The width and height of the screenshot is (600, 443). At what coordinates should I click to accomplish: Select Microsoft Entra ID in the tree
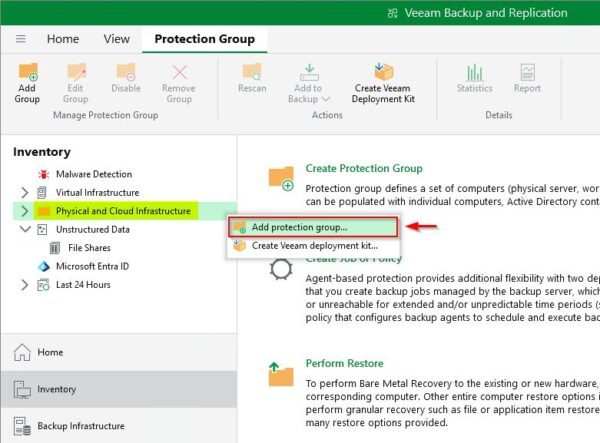(93, 266)
